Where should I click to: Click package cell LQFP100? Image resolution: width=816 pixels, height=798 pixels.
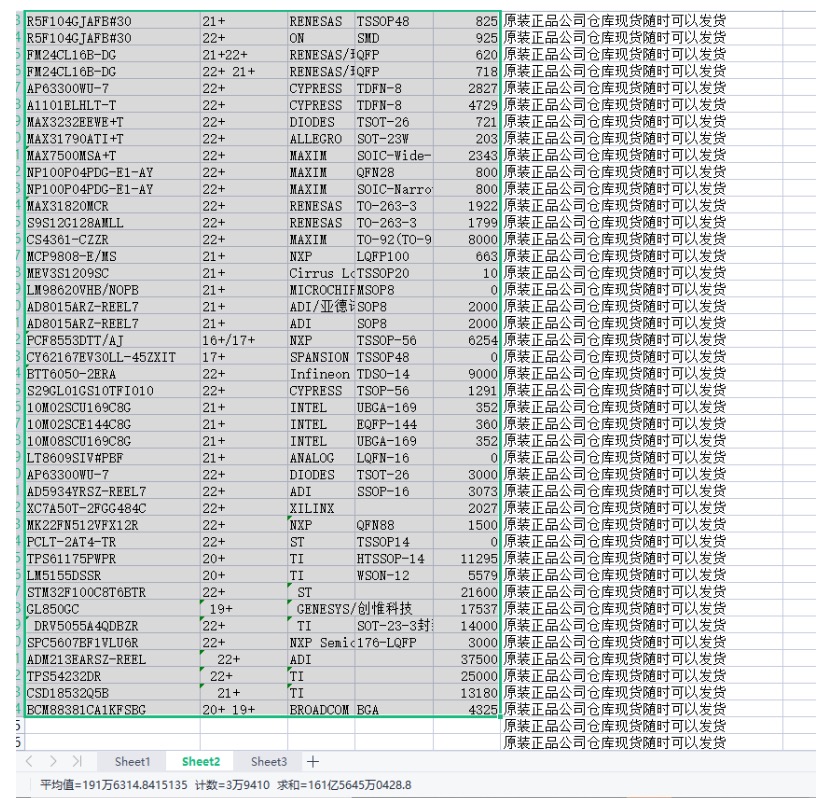pyautogui.click(x=394, y=256)
